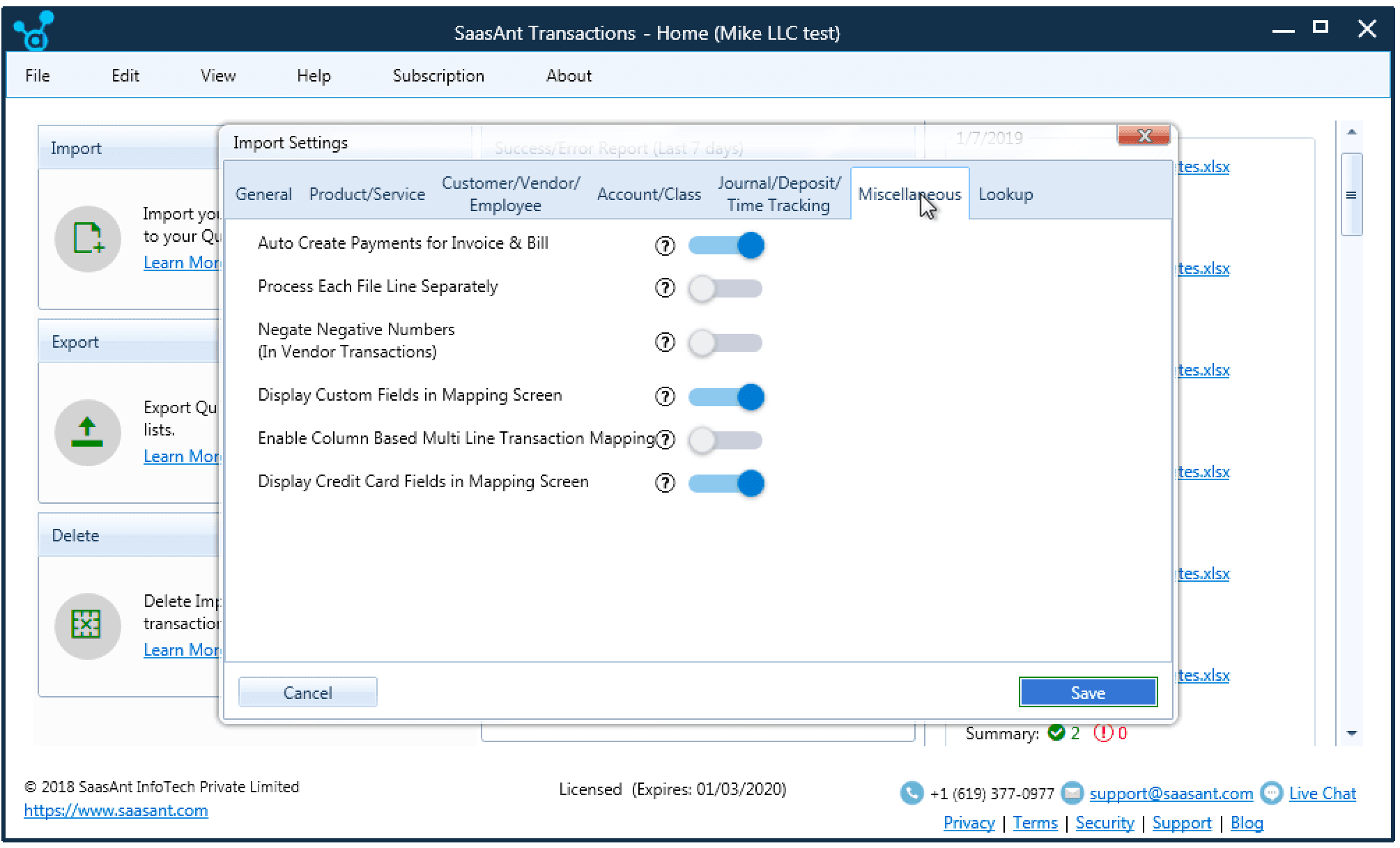Viewport: 1400px width, 848px height.
Task: Open the Help menu
Action: [314, 75]
